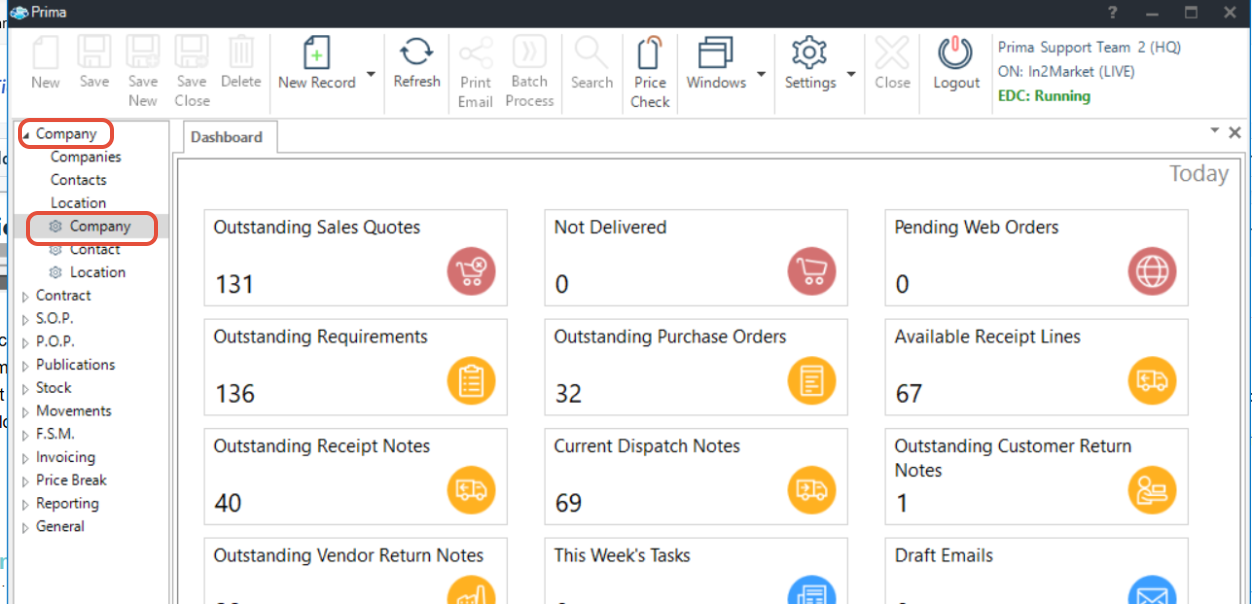Click the Save Close toolbar icon

[192, 52]
